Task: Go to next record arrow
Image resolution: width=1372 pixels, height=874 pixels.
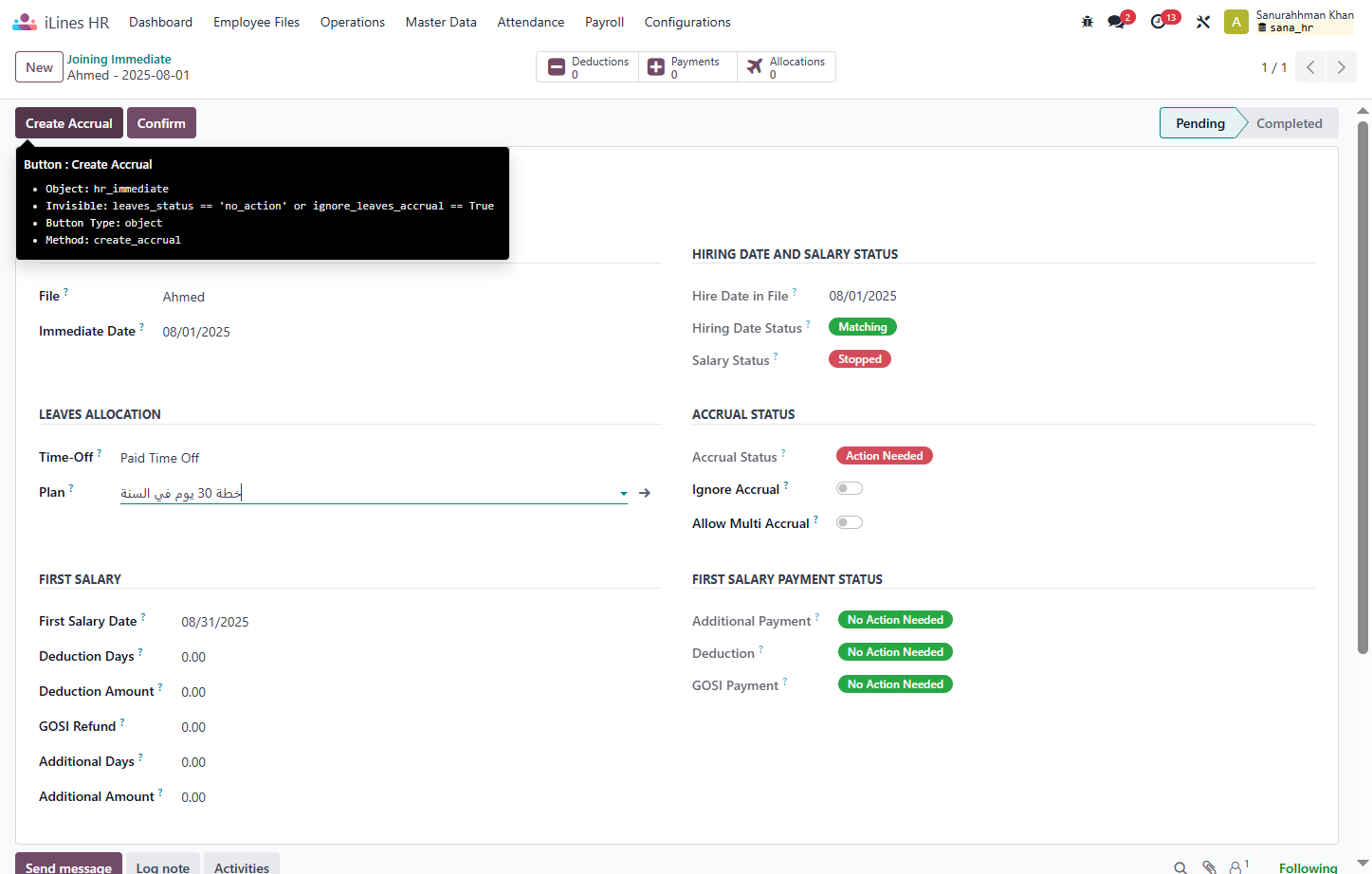Action: [1342, 67]
